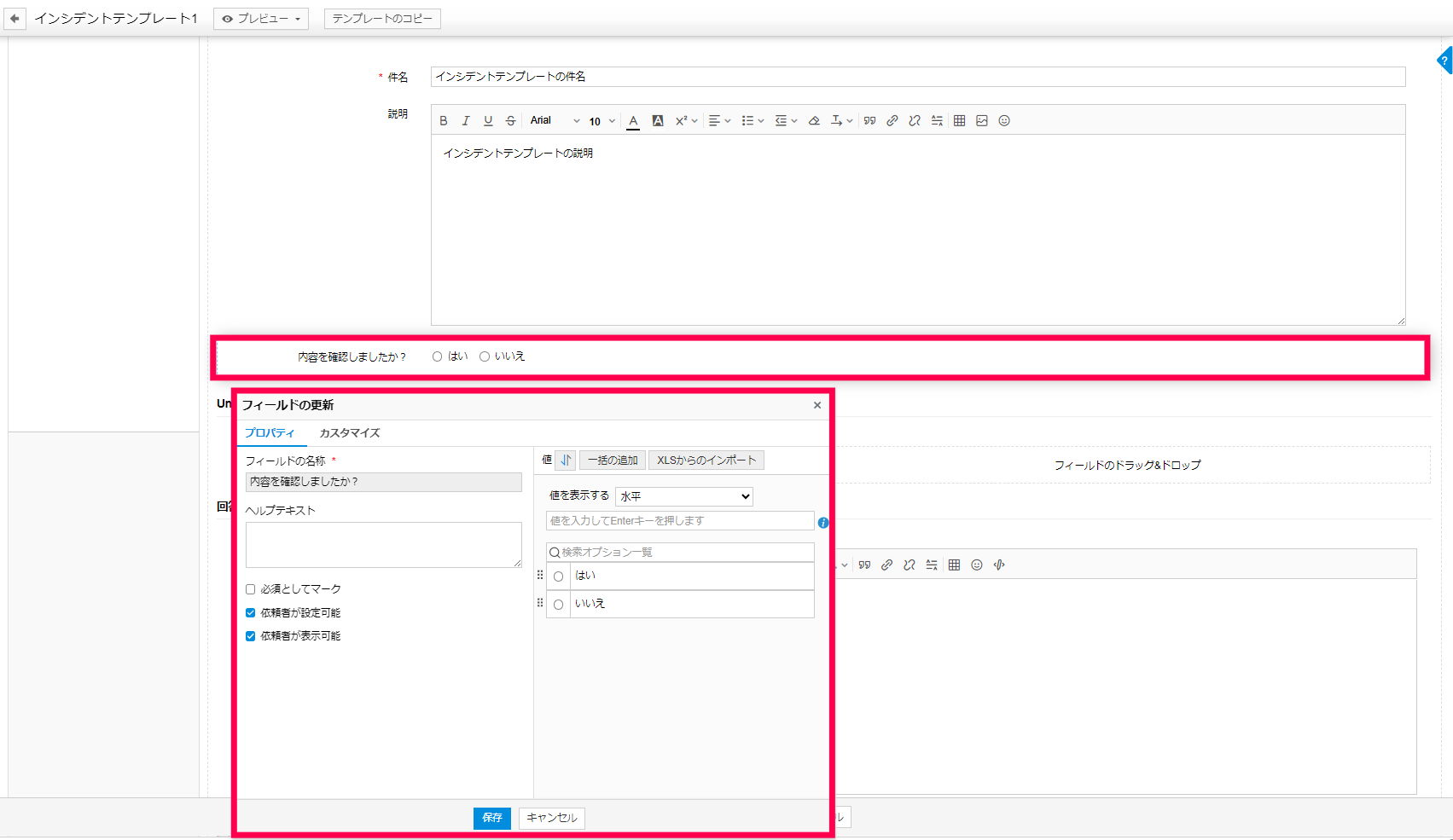1453x840 pixels.
Task: Open the emoji picker in the 説明 editor
Action: click(1004, 121)
